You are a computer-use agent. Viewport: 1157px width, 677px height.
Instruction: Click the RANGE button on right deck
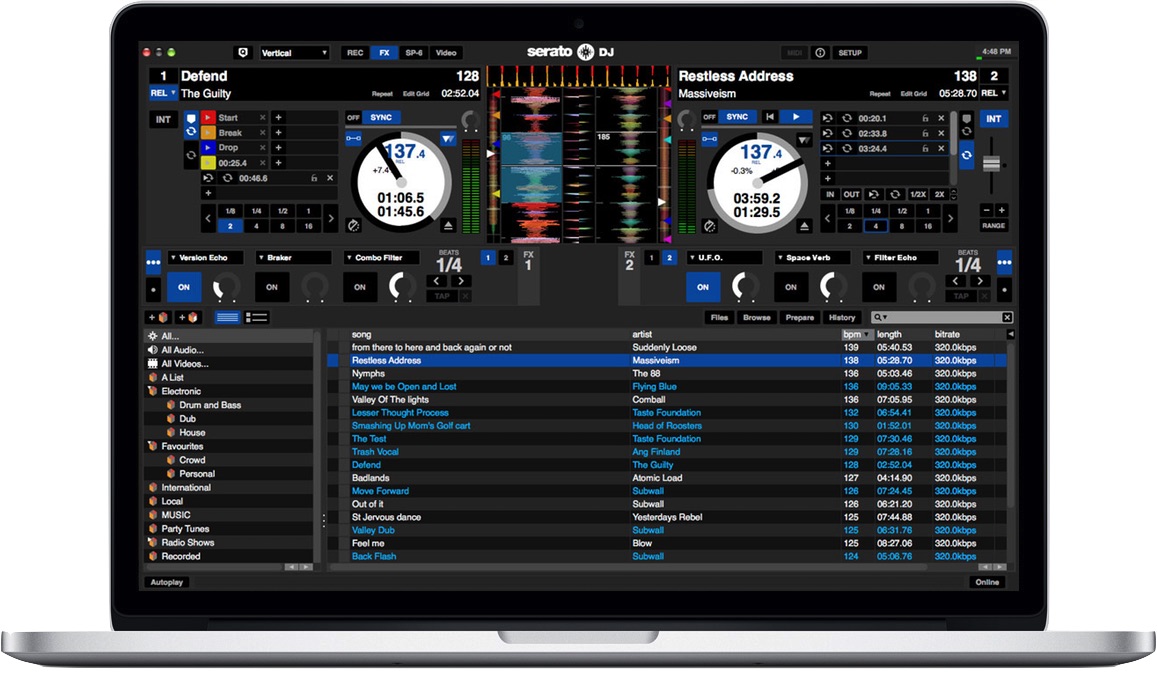993,226
